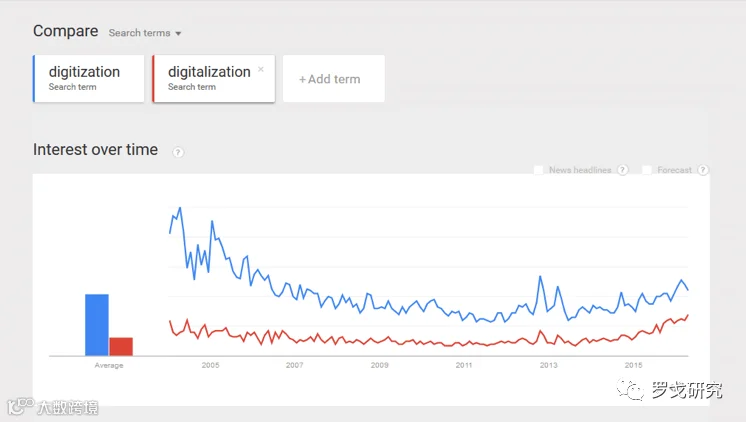Click the Average label under bars

point(109,365)
